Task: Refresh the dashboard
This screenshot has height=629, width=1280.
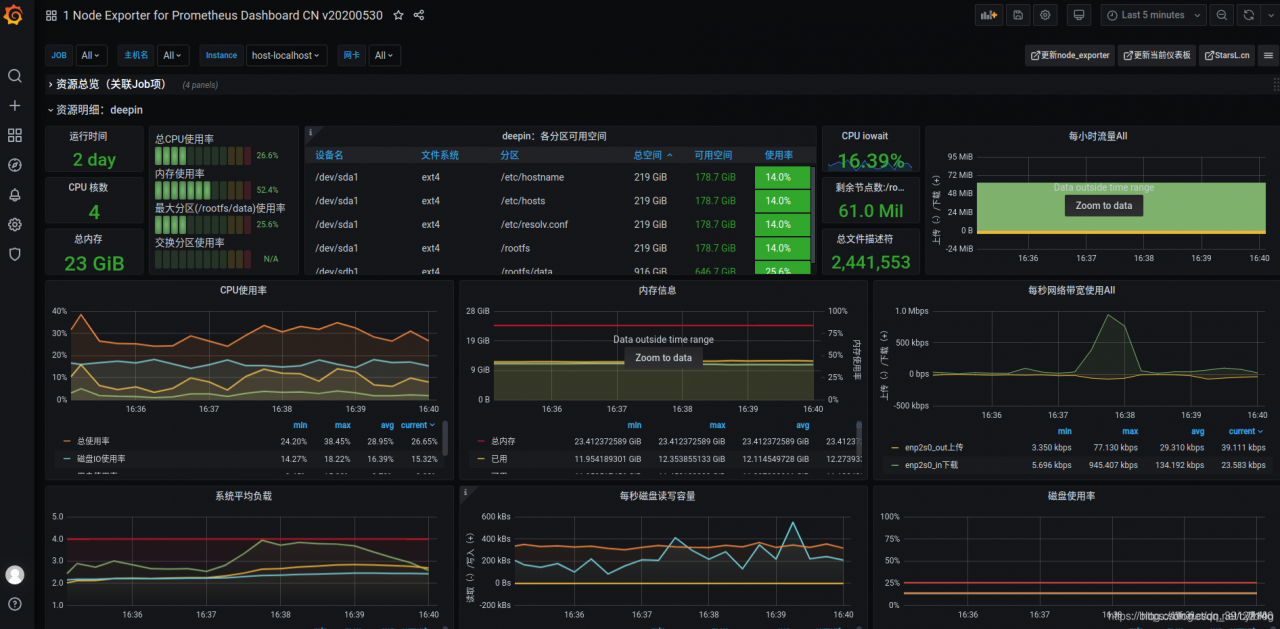Action: [1249, 15]
